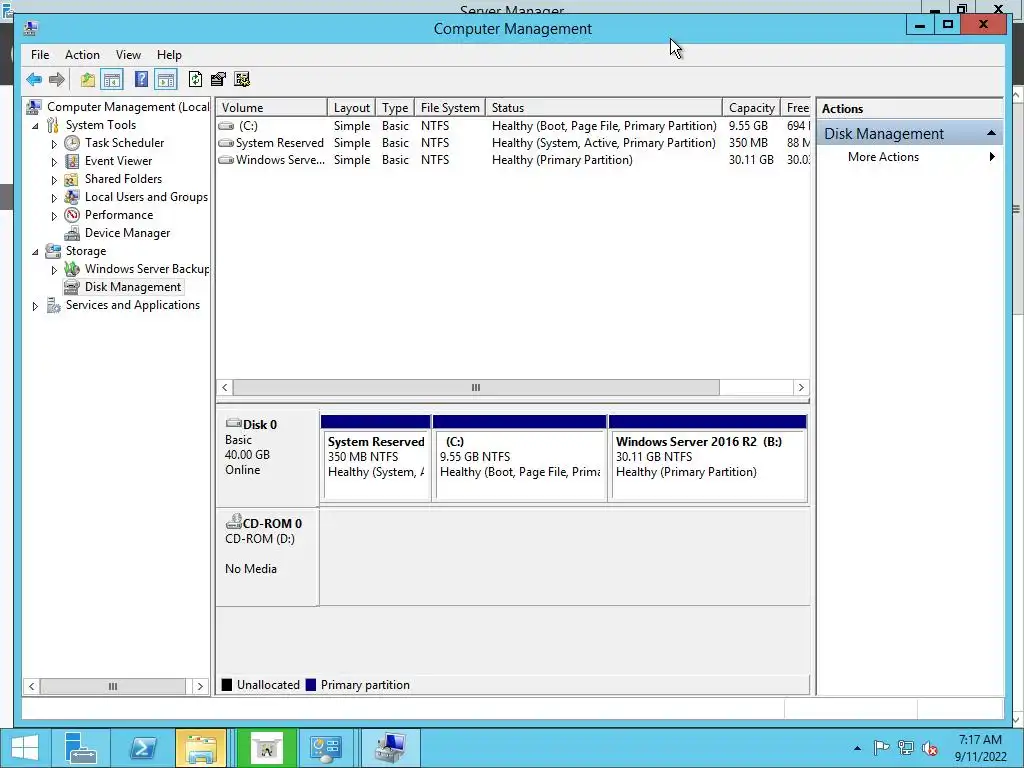
Task: Select the Windows Serve... volume row
Action: pyautogui.click(x=513, y=160)
